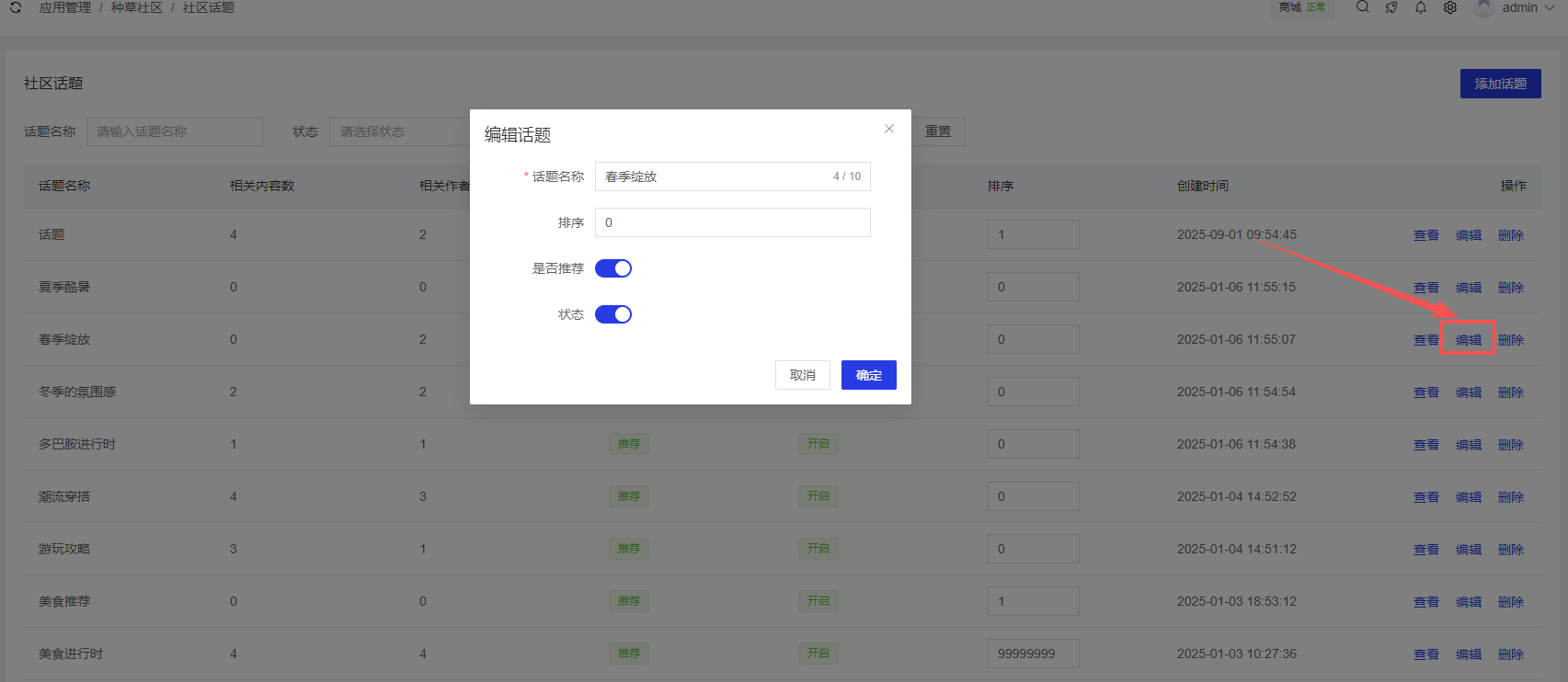Image resolution: width=1568 pixels, height=682 pixels.
Task: Open the notification bell
Action: 1421,7
